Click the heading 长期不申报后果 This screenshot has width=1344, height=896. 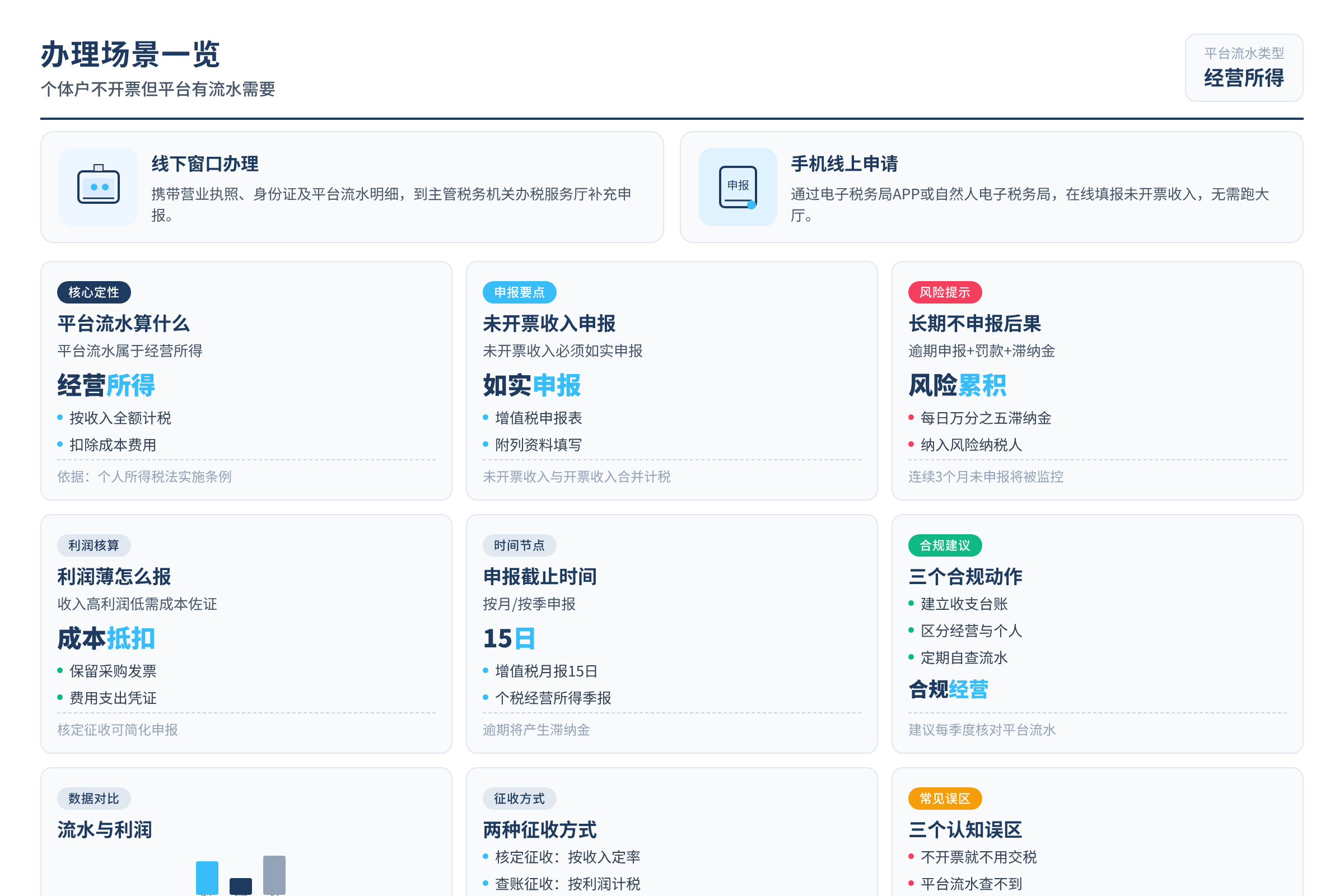(x=975, y=324)
